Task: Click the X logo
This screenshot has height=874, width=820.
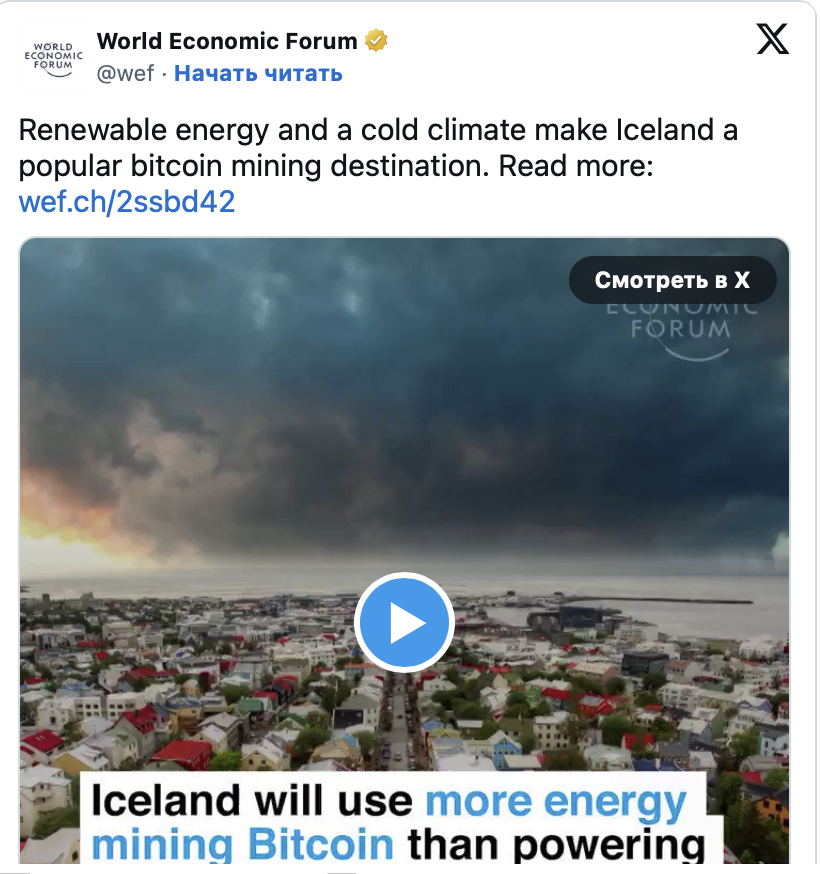Action: coord(771,39)
